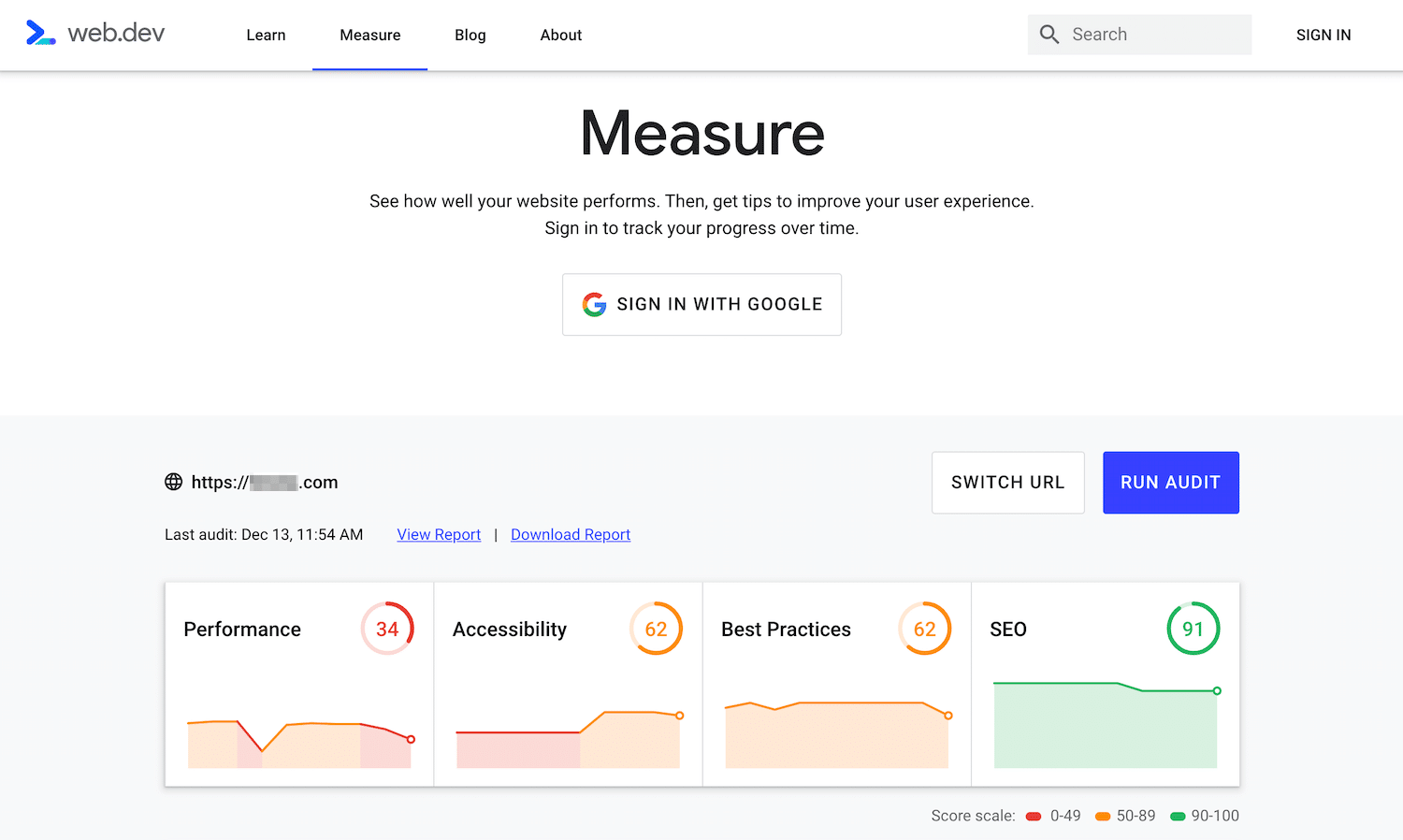
Task: Click the RUN AUDIT button
Action: pos(1170,482)
